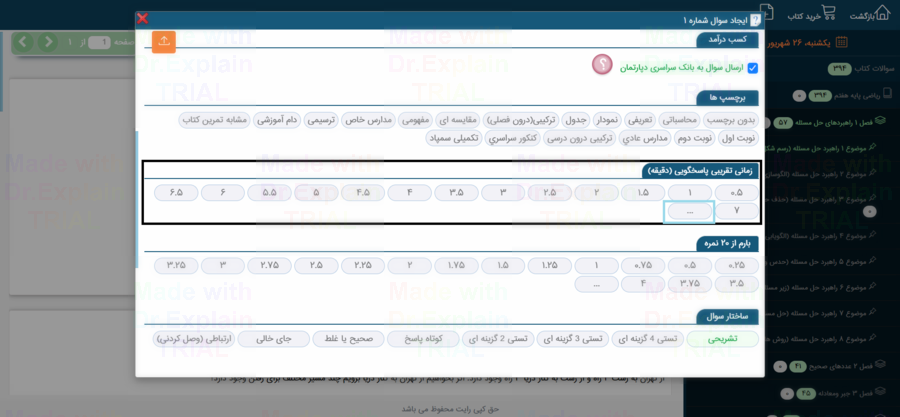
Task: Click the book icon beside ریاضی پایه هفتم
Action: 887,93
